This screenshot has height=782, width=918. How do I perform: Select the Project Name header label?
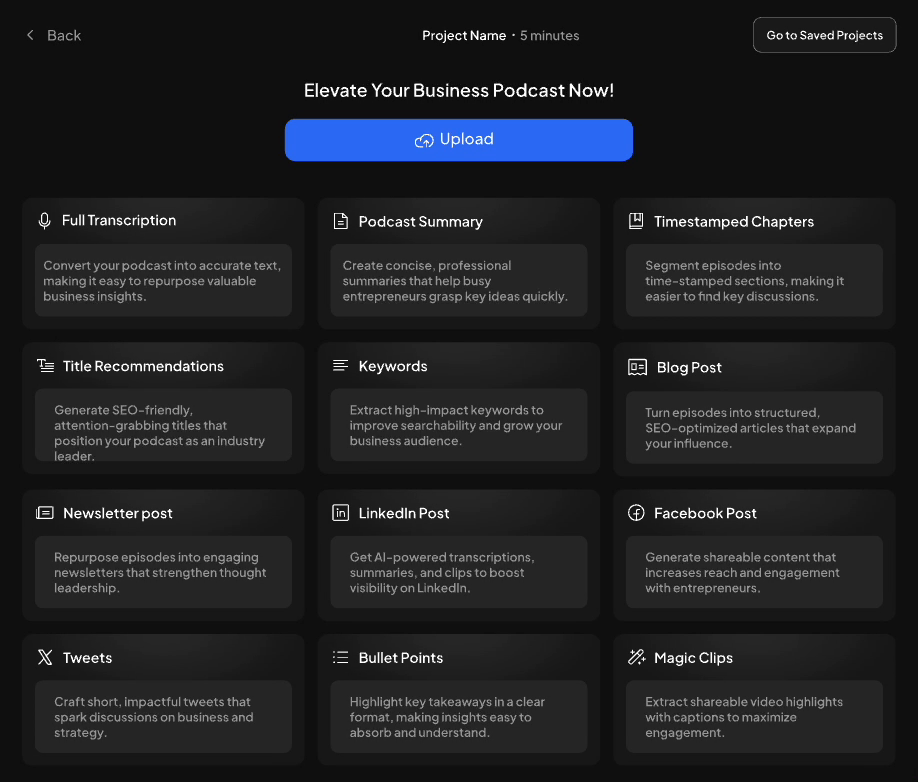pyautogui.click(x=464, y=35)
